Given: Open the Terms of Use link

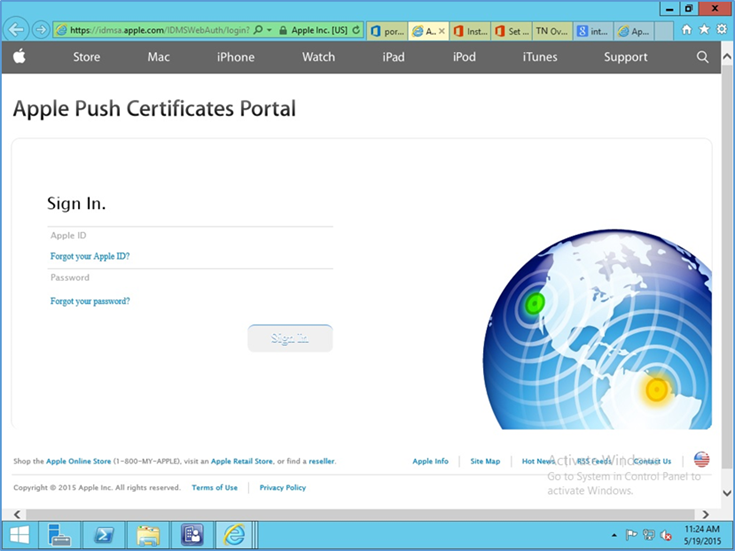Looking at the screenshot, I should pos(215,488).
